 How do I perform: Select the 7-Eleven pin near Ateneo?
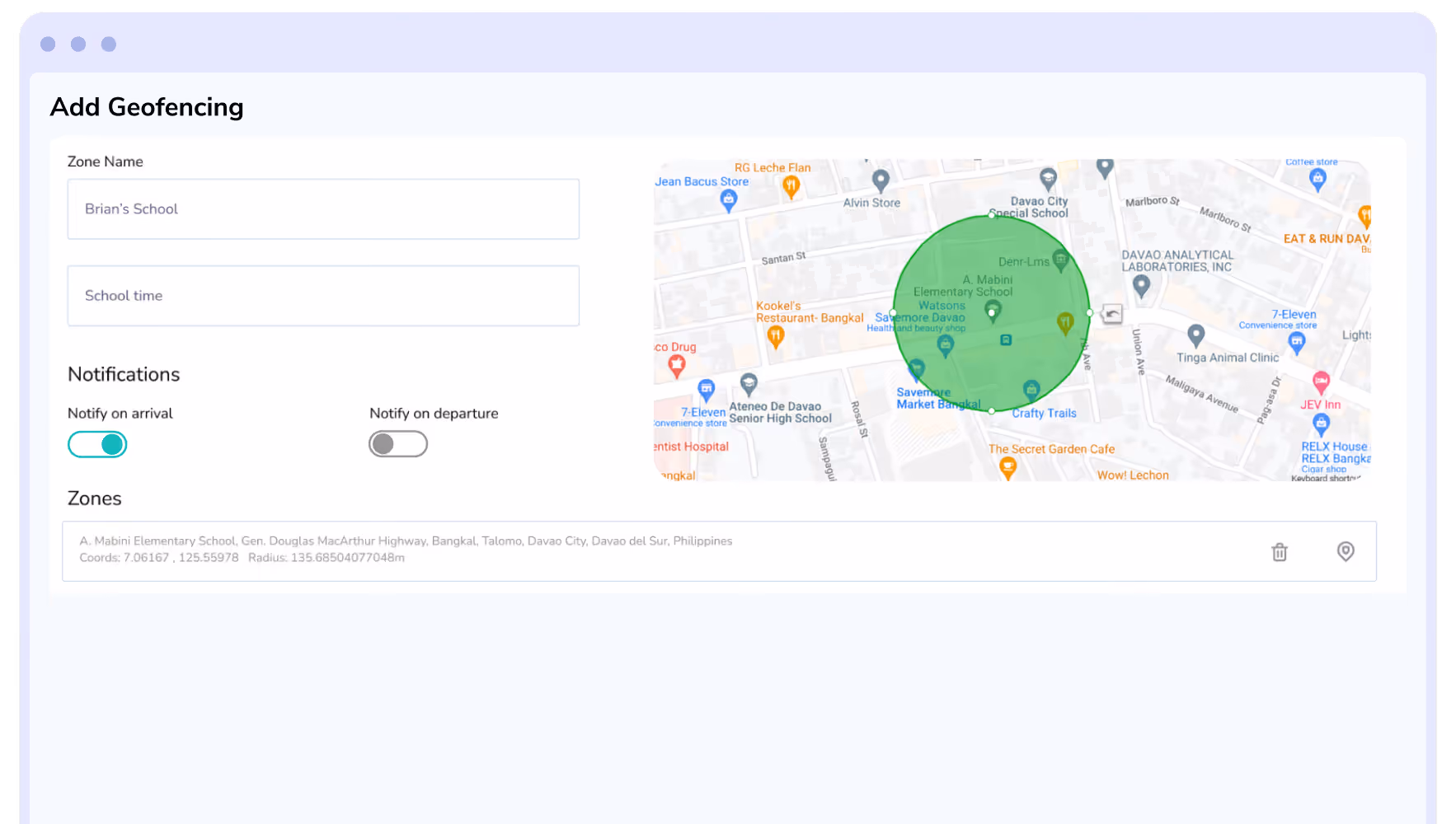(x=707, y=391)
